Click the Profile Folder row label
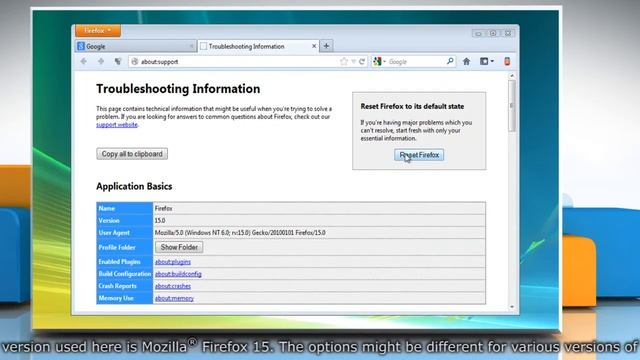 click(117, 247)
